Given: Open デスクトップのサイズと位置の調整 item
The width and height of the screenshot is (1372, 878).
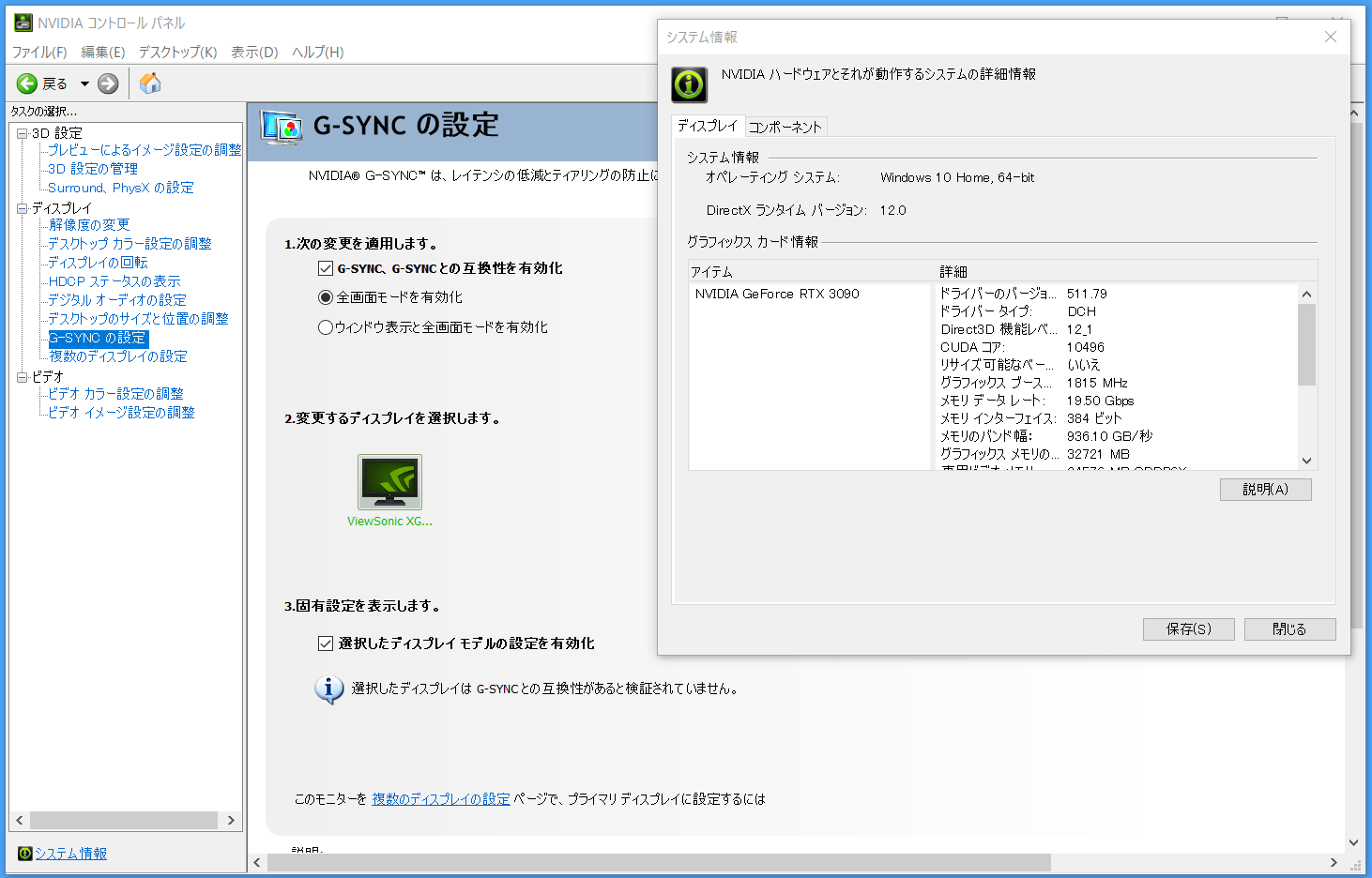Looking at the screenshot, I should click(x=138, y=319).
